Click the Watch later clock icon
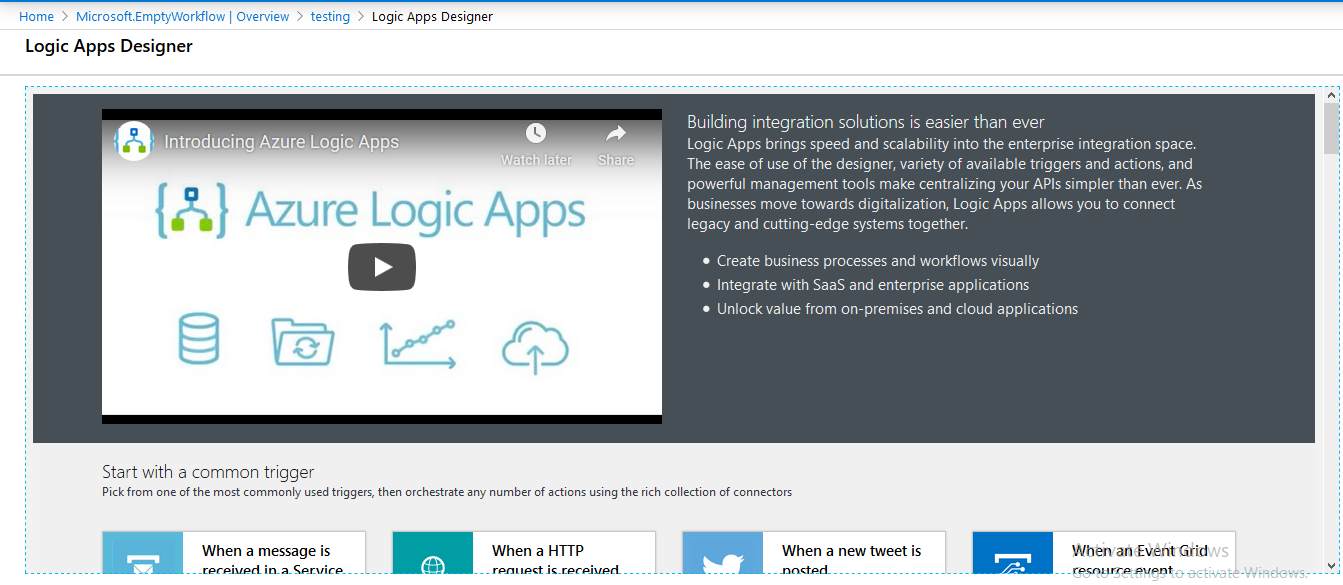 536,133
